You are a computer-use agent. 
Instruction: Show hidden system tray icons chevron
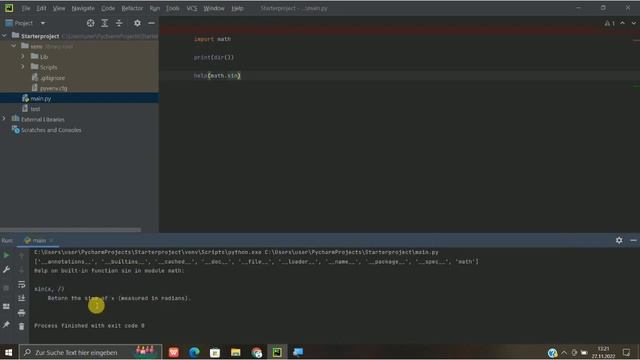(564, 352)
